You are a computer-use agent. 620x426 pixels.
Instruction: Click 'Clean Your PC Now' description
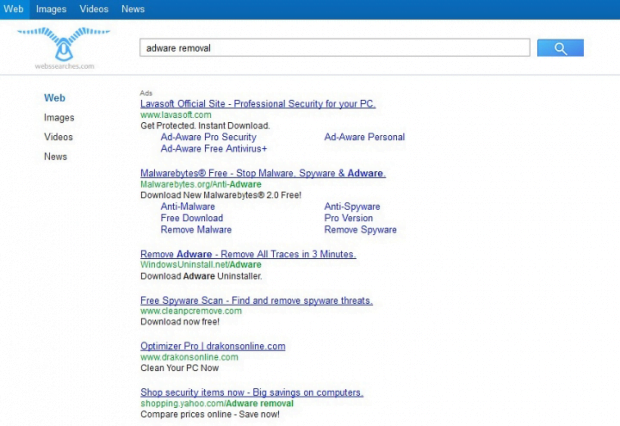179,368
